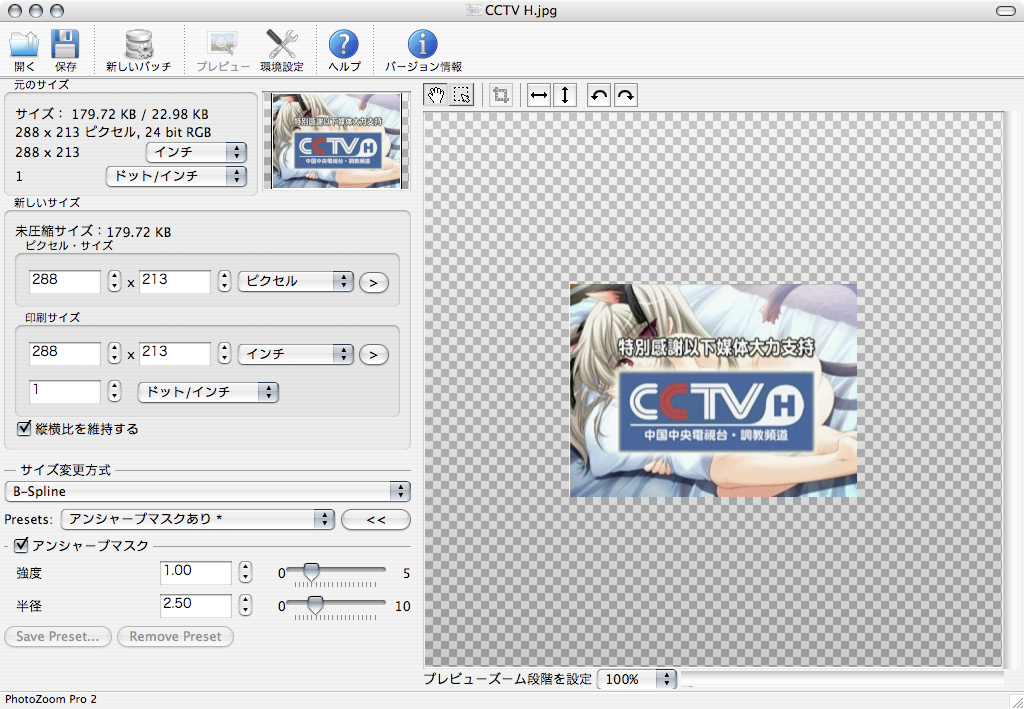The width and height of the screenshot is (1024, 709).
Task: Adjust the 半径 radius slider
Action: (x=315, y=605)
